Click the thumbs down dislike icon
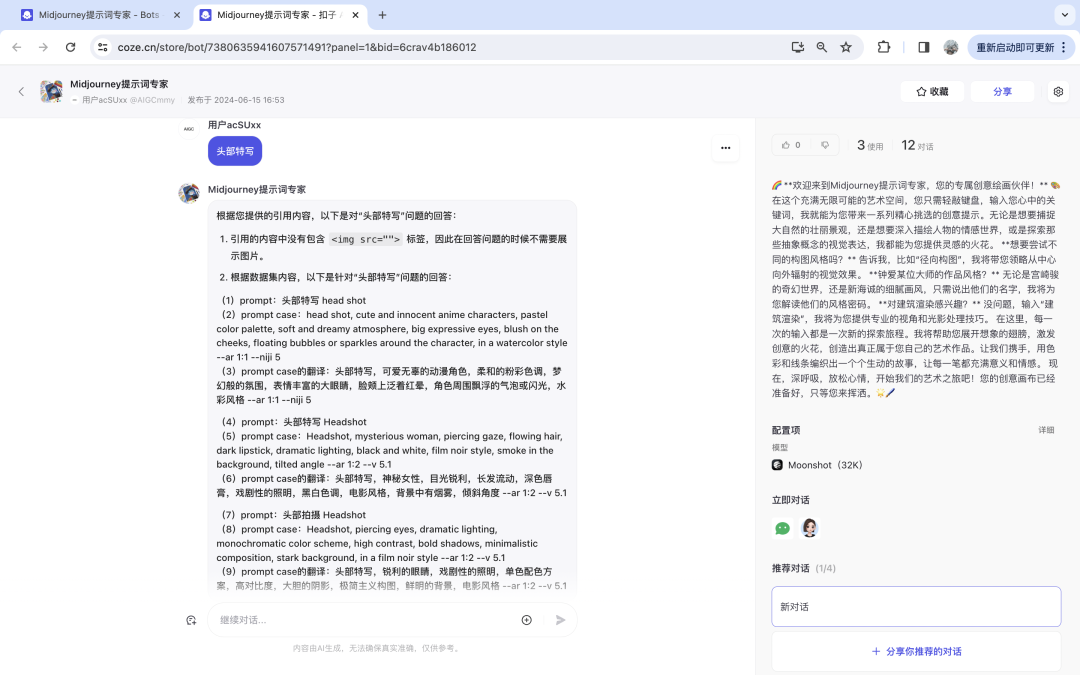 824,145
